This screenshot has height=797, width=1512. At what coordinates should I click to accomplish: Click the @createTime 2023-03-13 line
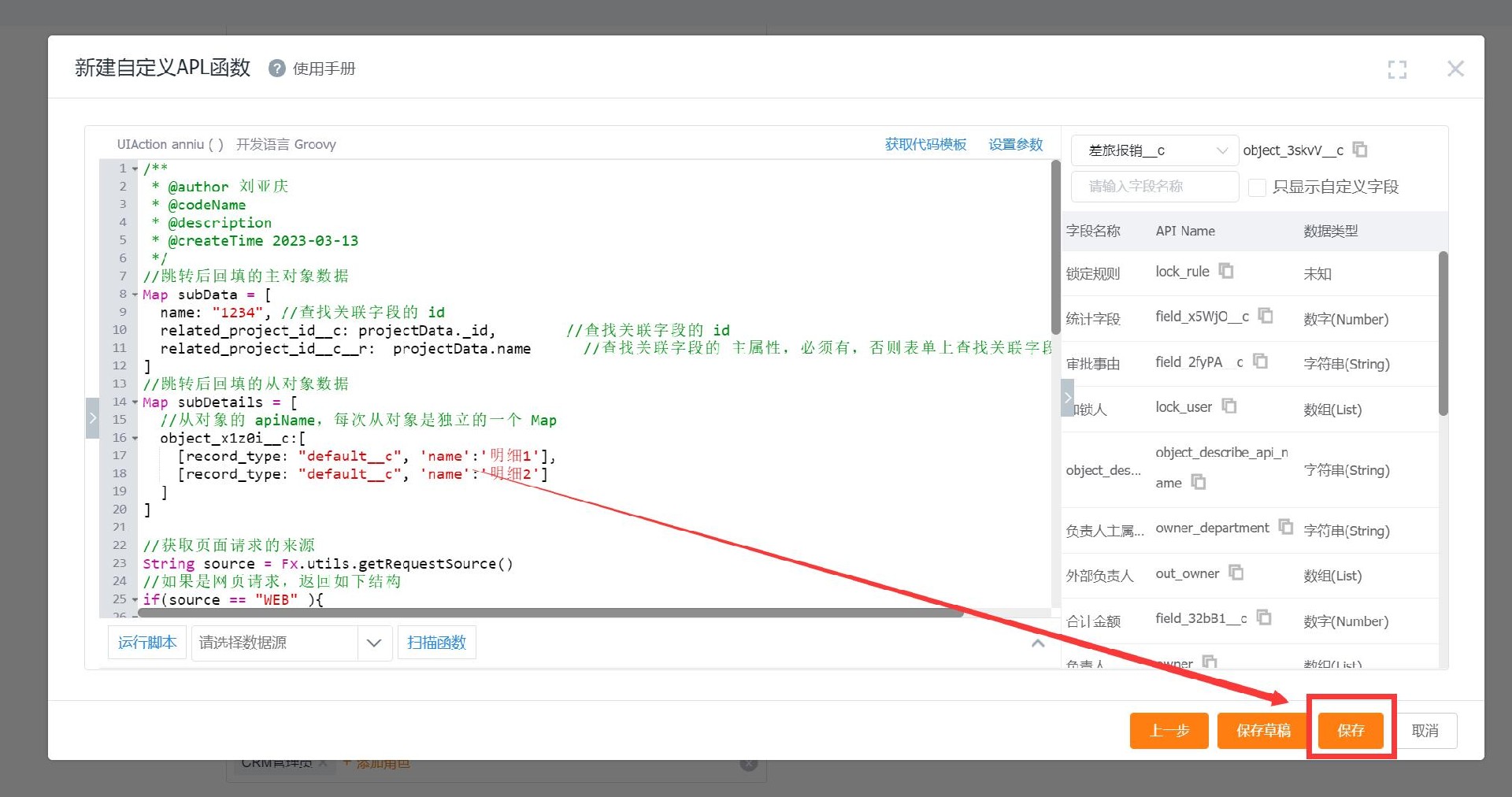pos(254,241)
